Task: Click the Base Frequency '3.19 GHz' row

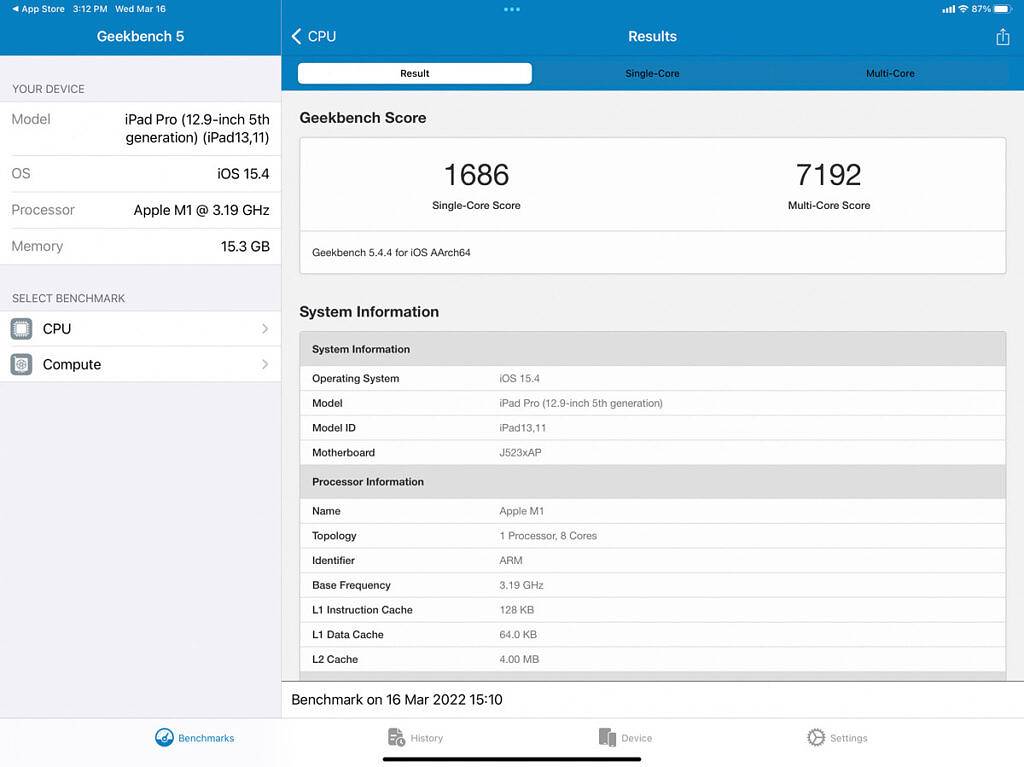Action: [x=652, y=585]
